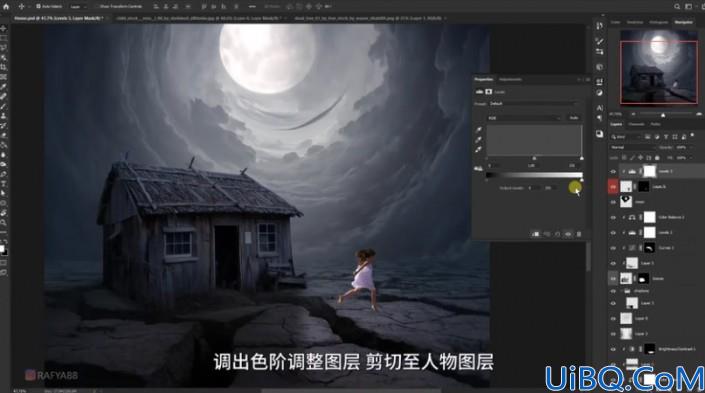
Task: Select the Crop tool in the toolbox
Action: (4, 67)
